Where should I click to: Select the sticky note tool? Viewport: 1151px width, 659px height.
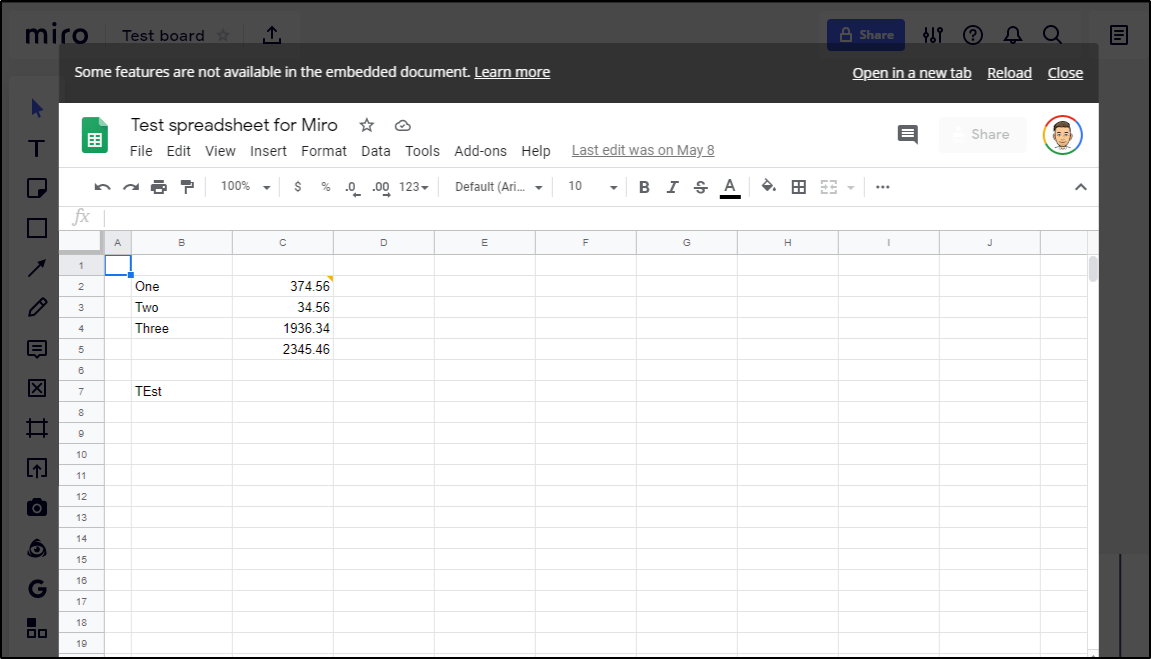tap(37, 189)
